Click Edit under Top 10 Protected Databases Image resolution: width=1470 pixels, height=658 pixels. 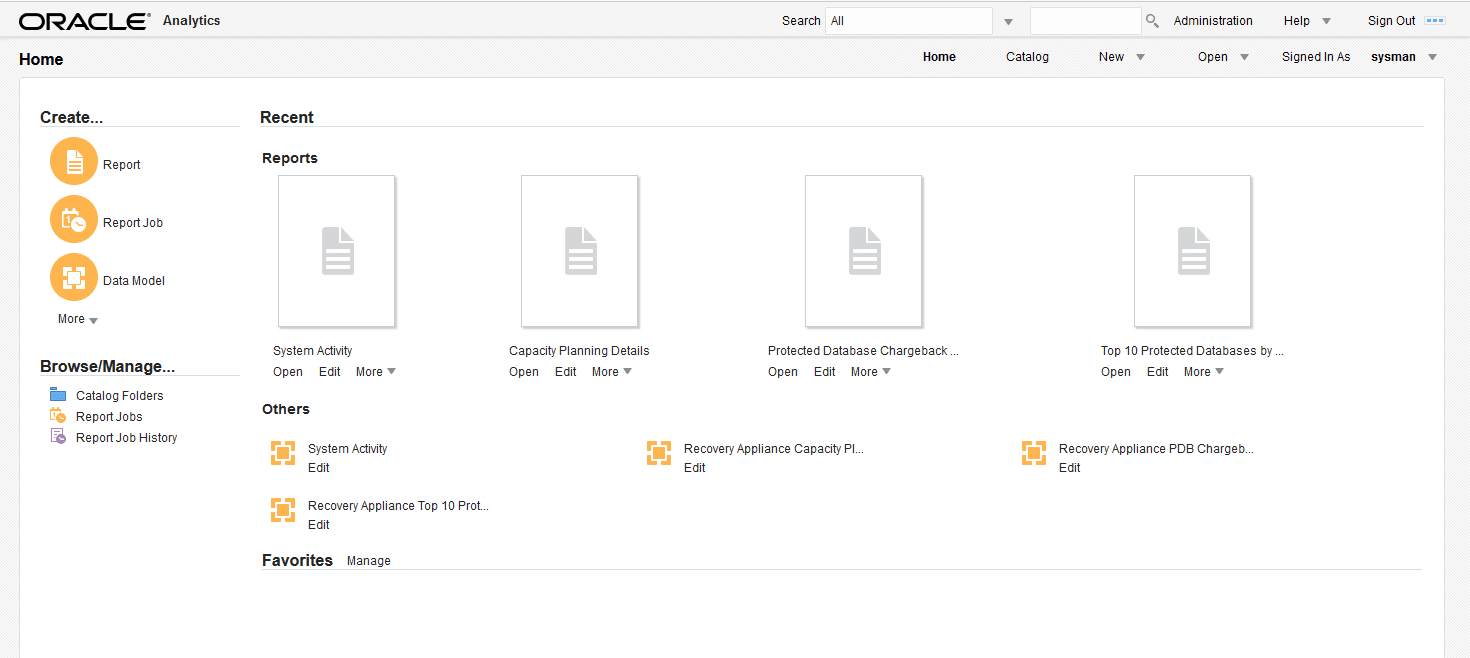[1158, 372]
